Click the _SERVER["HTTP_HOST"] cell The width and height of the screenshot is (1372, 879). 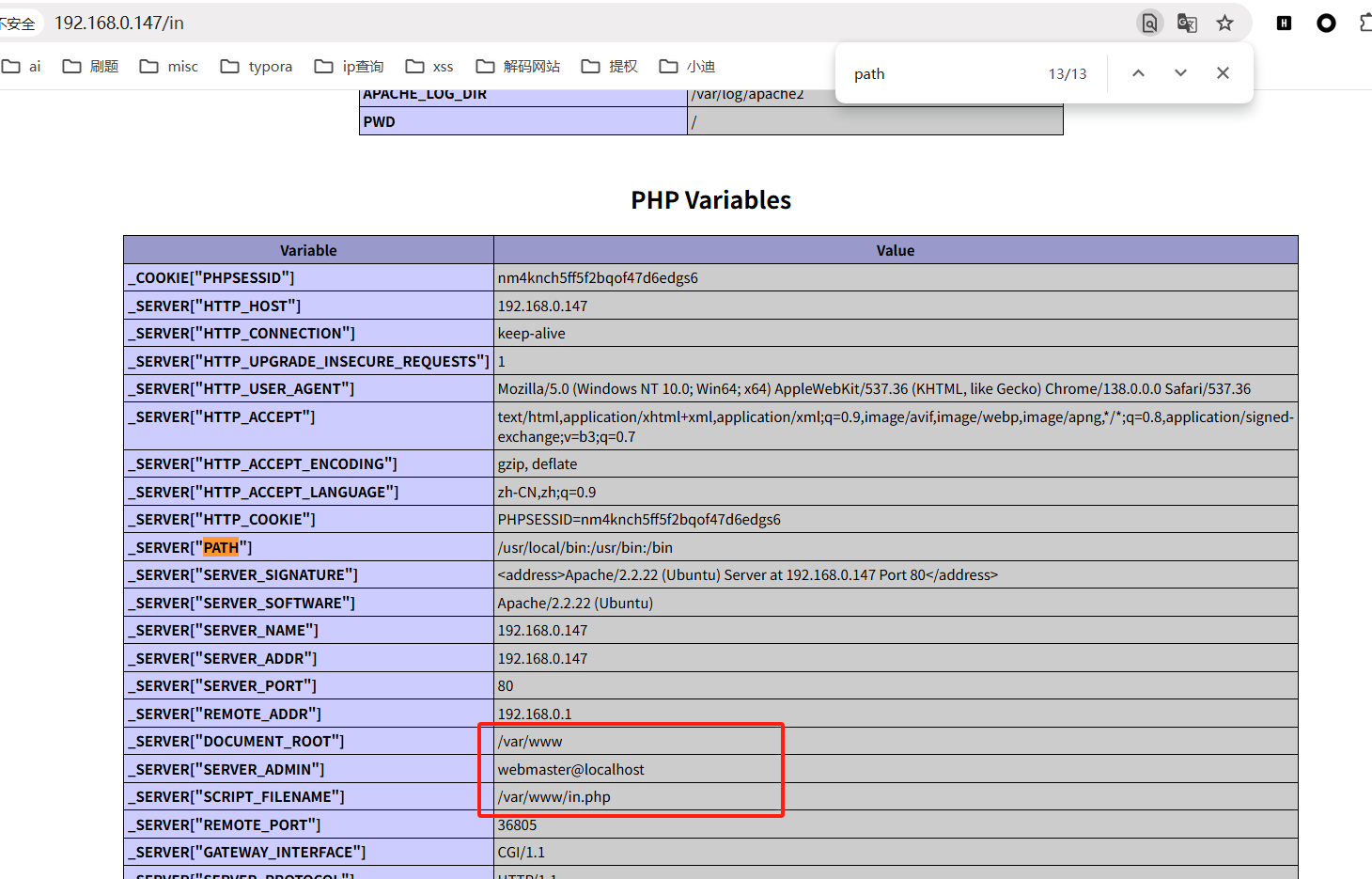pyautogui.click(x=308, y=306)
